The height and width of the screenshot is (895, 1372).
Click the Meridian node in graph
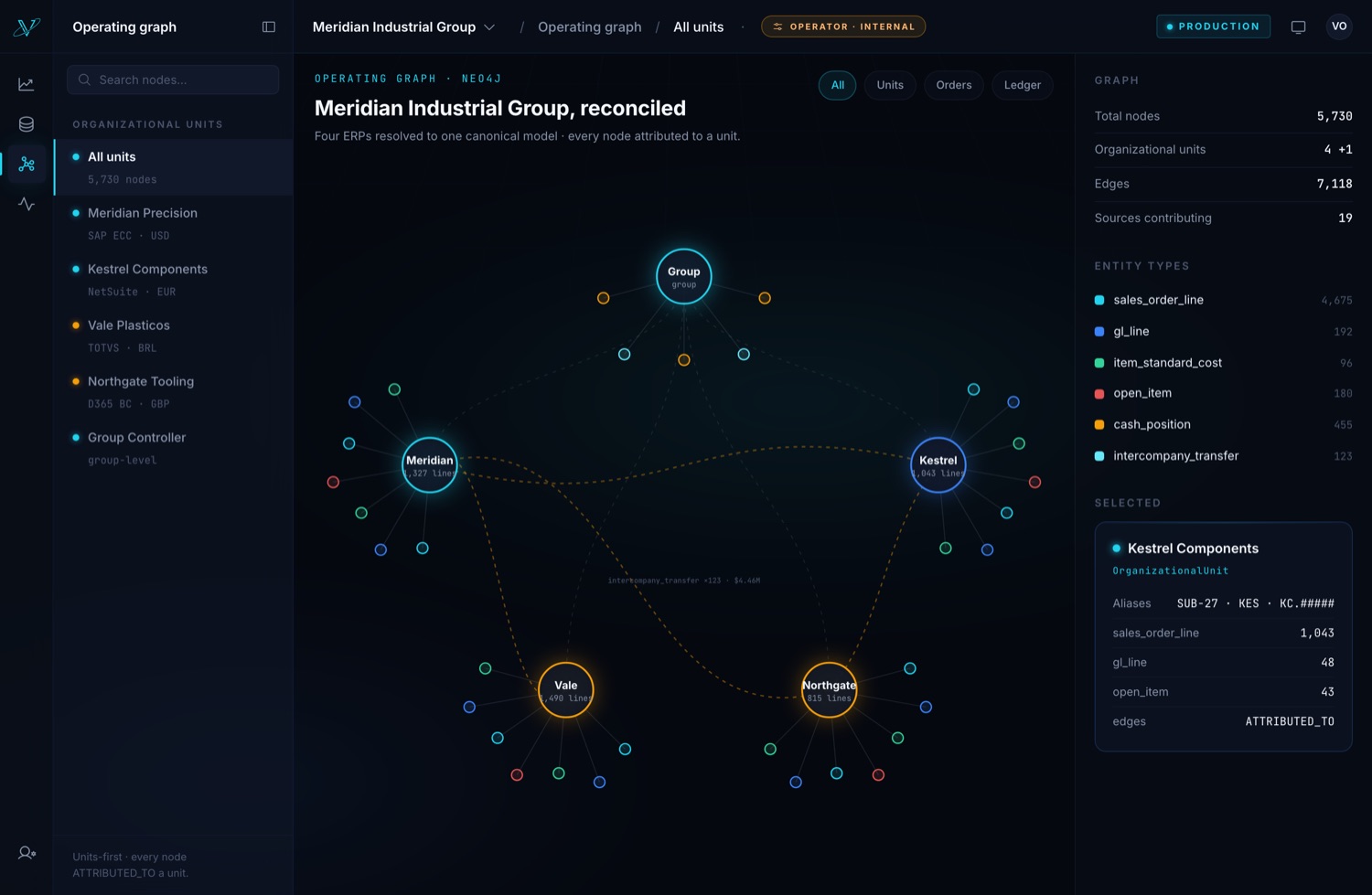tap(430, 465)
